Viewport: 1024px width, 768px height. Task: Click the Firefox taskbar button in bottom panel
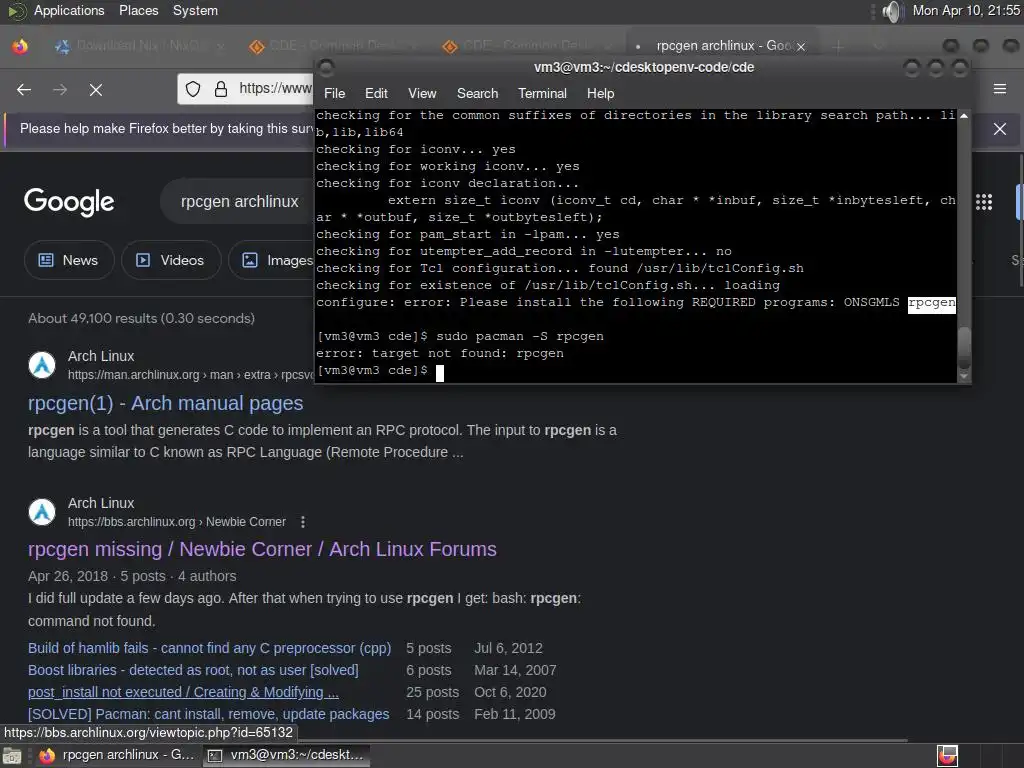118,755
